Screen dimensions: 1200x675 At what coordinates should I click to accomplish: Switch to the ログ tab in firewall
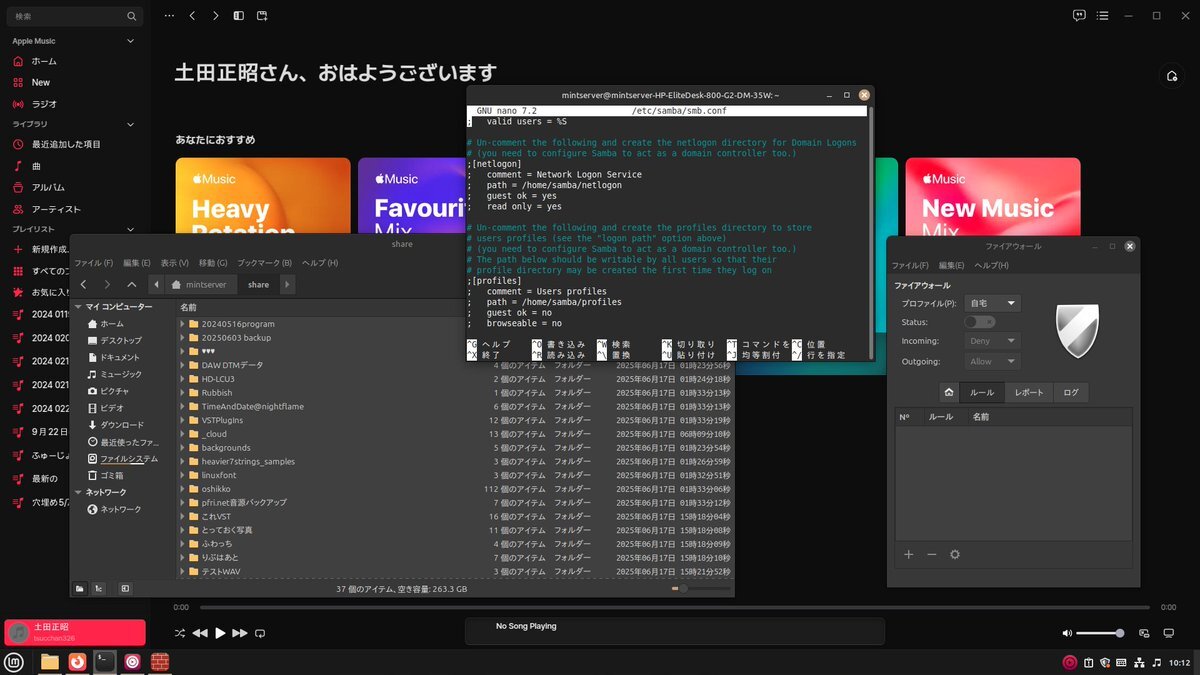pyautogui.click(x=1071, y=392)
